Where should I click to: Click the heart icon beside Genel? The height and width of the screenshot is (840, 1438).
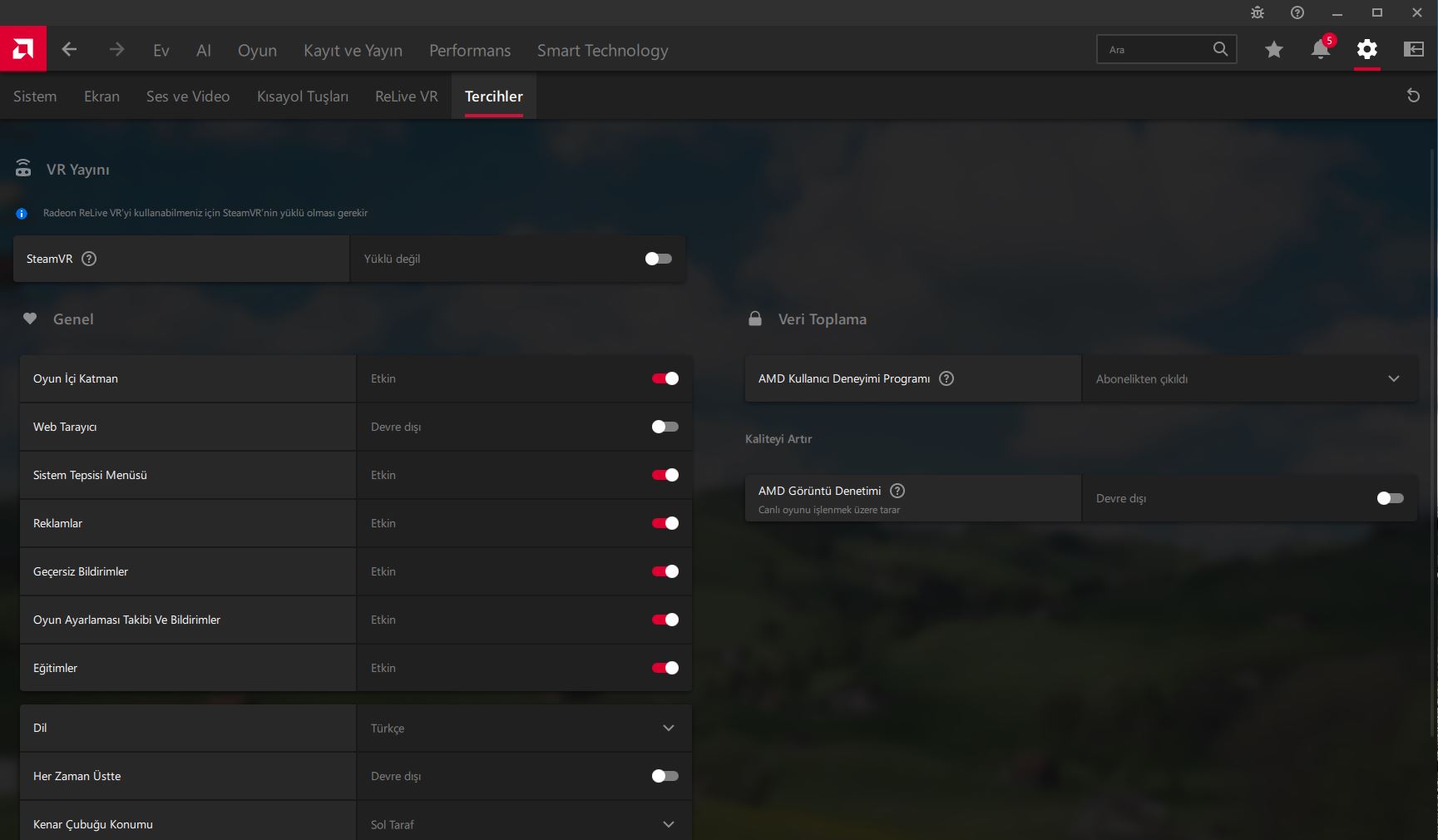[30, 319]
